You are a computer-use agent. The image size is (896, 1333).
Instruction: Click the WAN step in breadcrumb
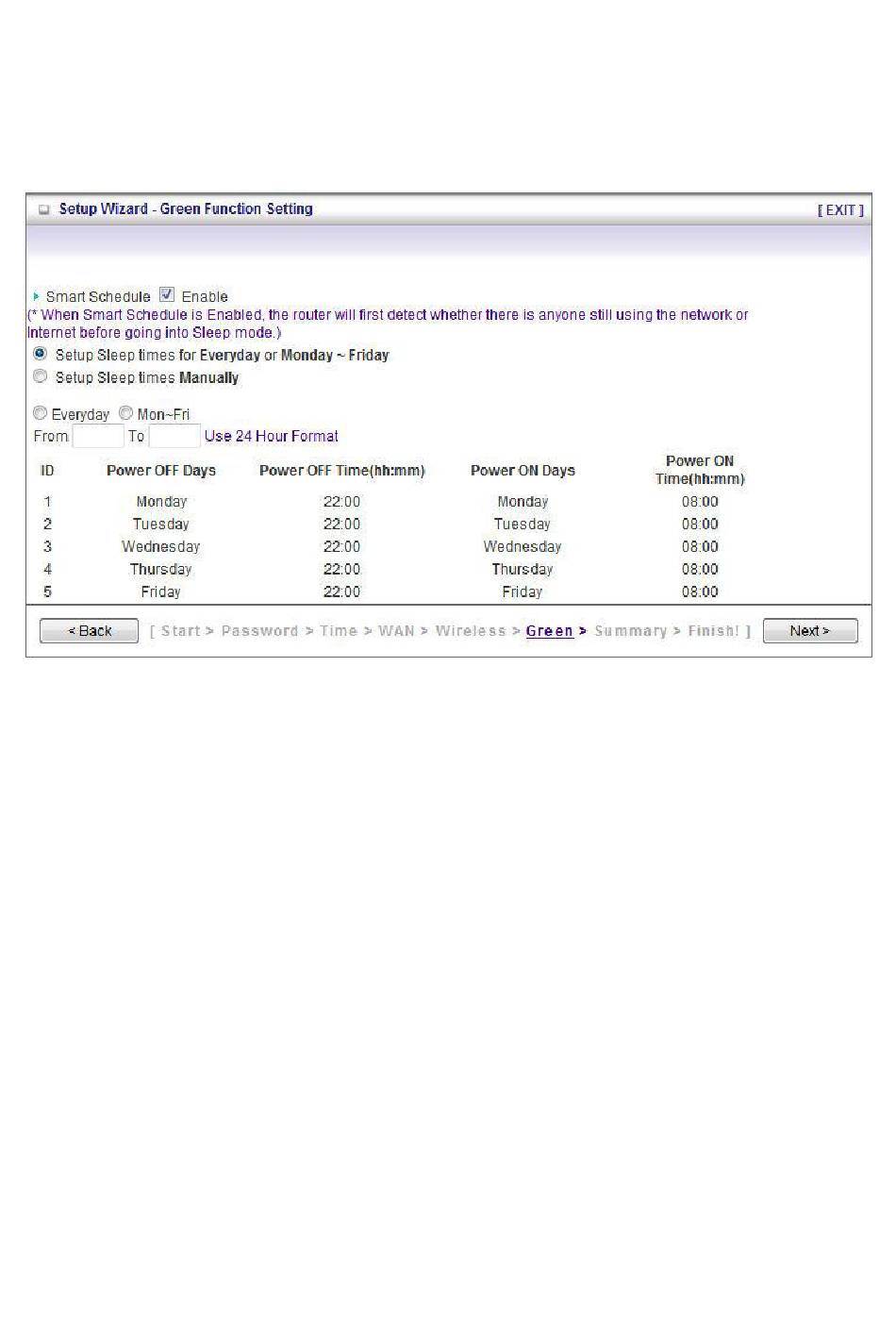pyautogui.click(x=396, y=631)
